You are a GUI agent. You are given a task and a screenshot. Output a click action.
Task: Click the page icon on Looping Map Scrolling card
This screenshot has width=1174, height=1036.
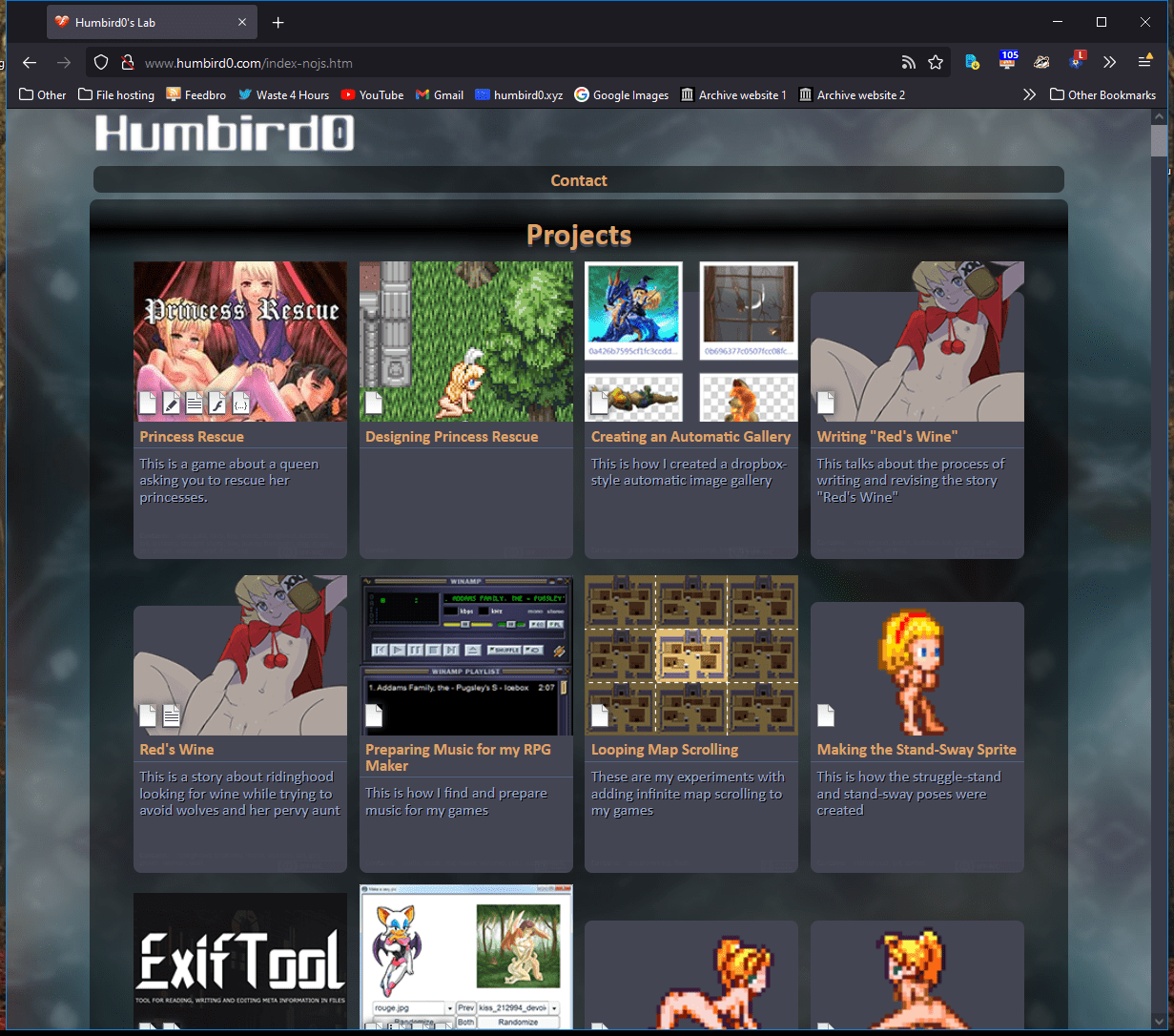coord(600,715)
